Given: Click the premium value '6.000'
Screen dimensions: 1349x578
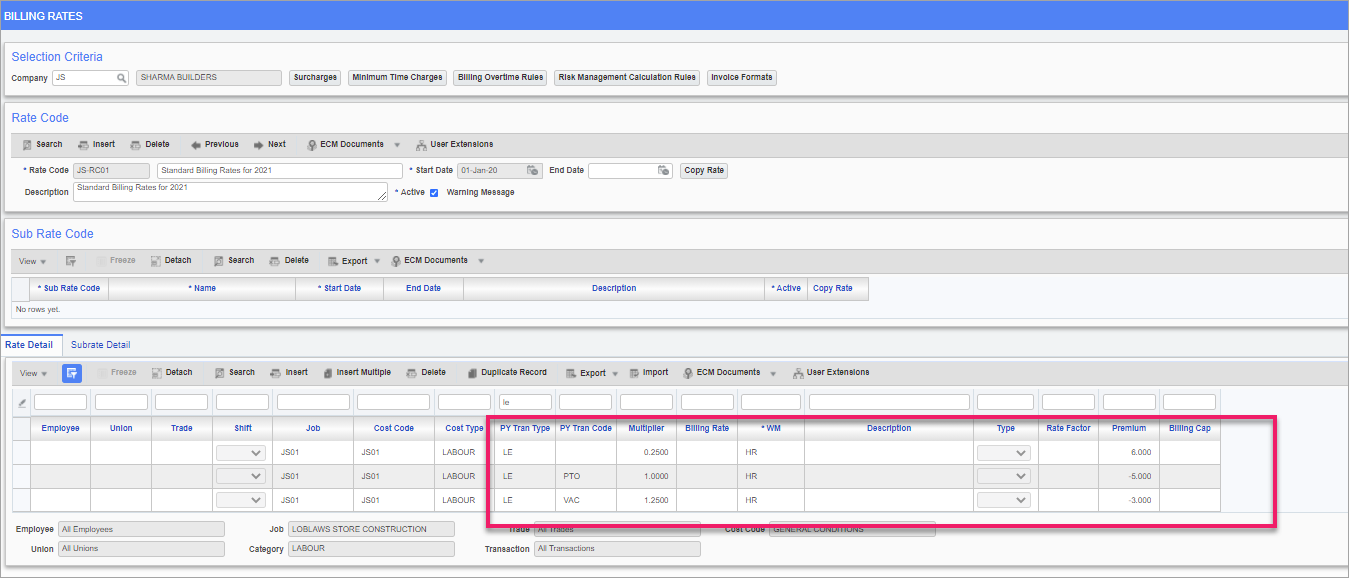Looking at the screenshot, I should 1129,452.
